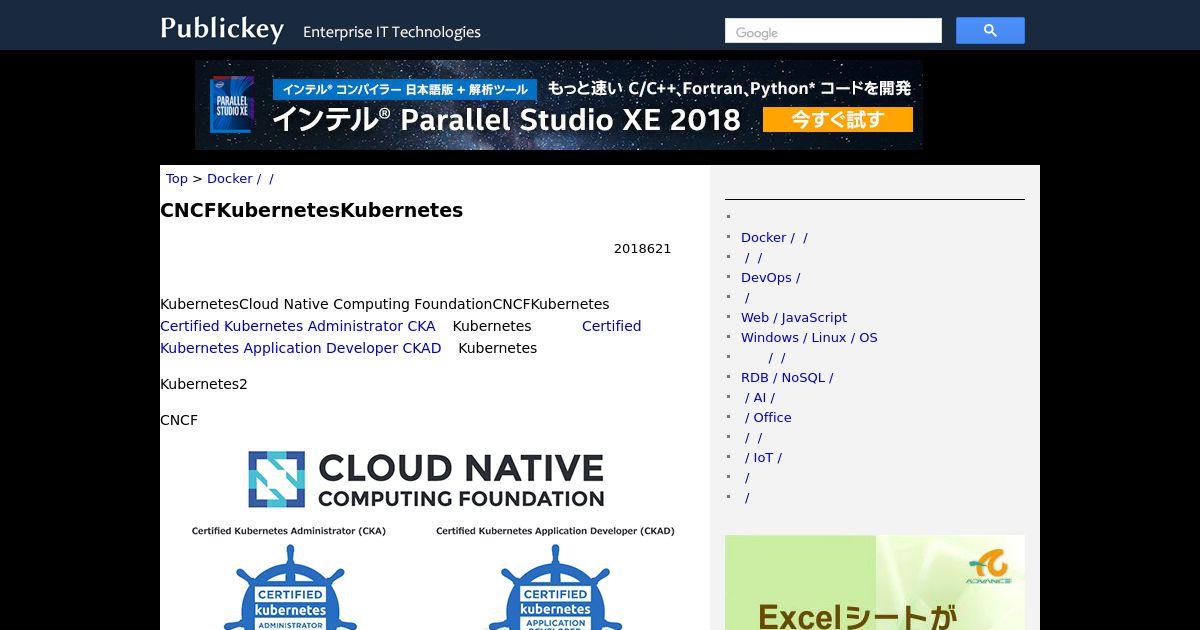Screen dimensions: 1200x630
Task: Select the Web / JavaScript category
Action: click(x=794, y=318)
